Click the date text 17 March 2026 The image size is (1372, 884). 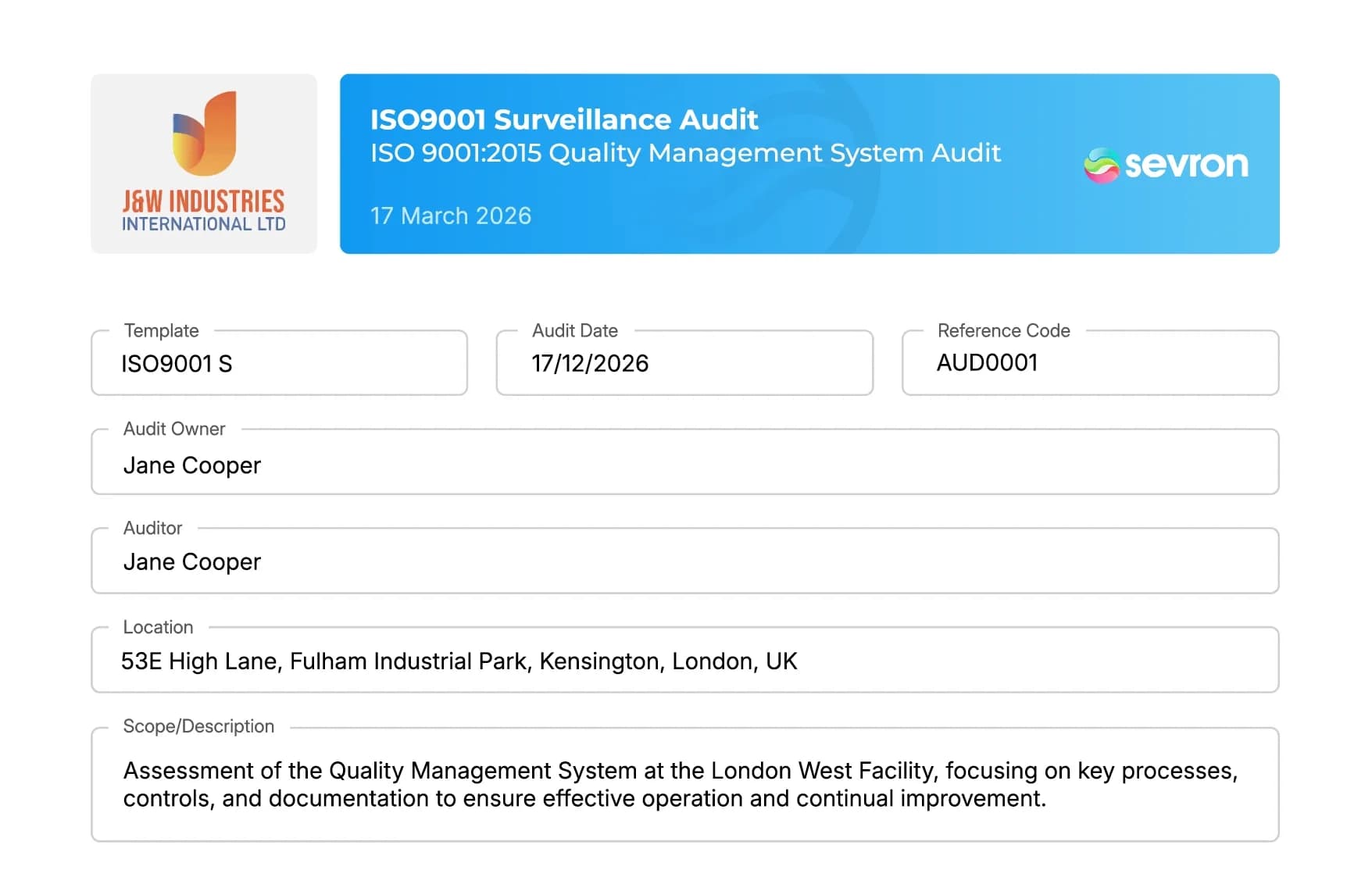point(451,216)
